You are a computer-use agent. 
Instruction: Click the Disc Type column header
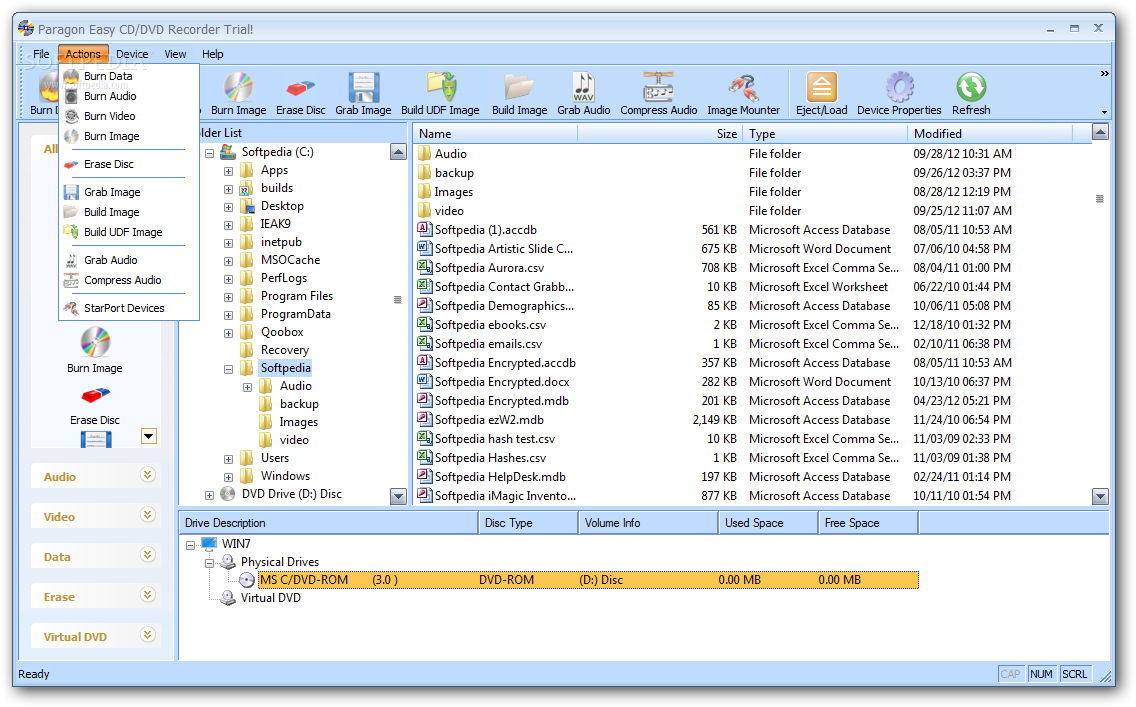528,523
